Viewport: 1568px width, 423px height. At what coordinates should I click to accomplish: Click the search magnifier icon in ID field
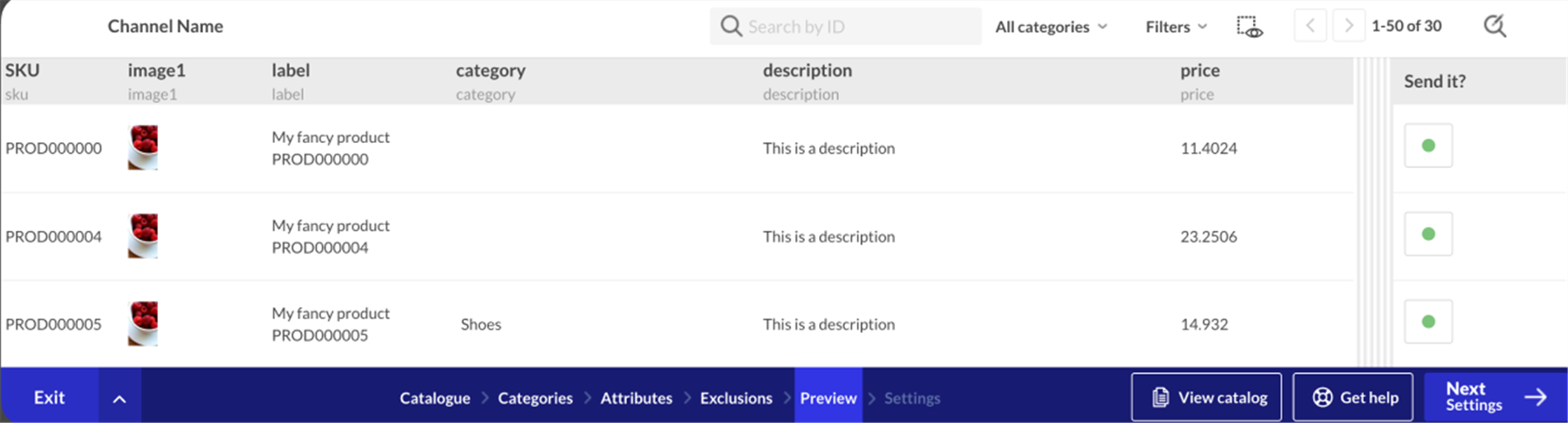731,26
